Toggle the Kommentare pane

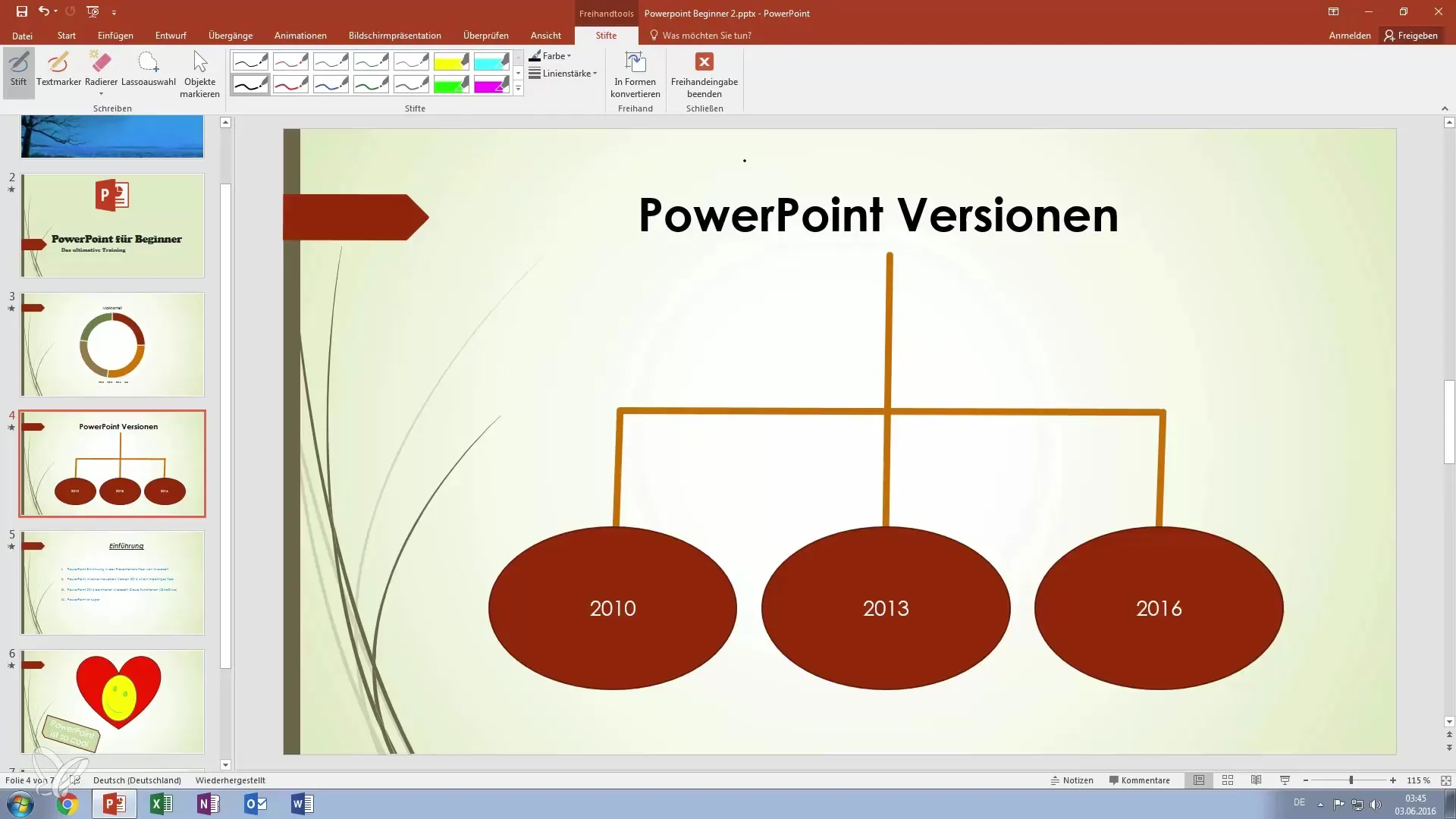pyautogui.click(x=1139, y=780)
